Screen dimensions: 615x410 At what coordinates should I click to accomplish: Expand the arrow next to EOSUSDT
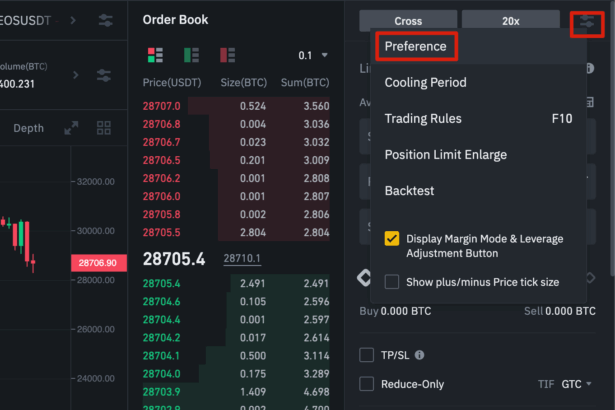74,20
